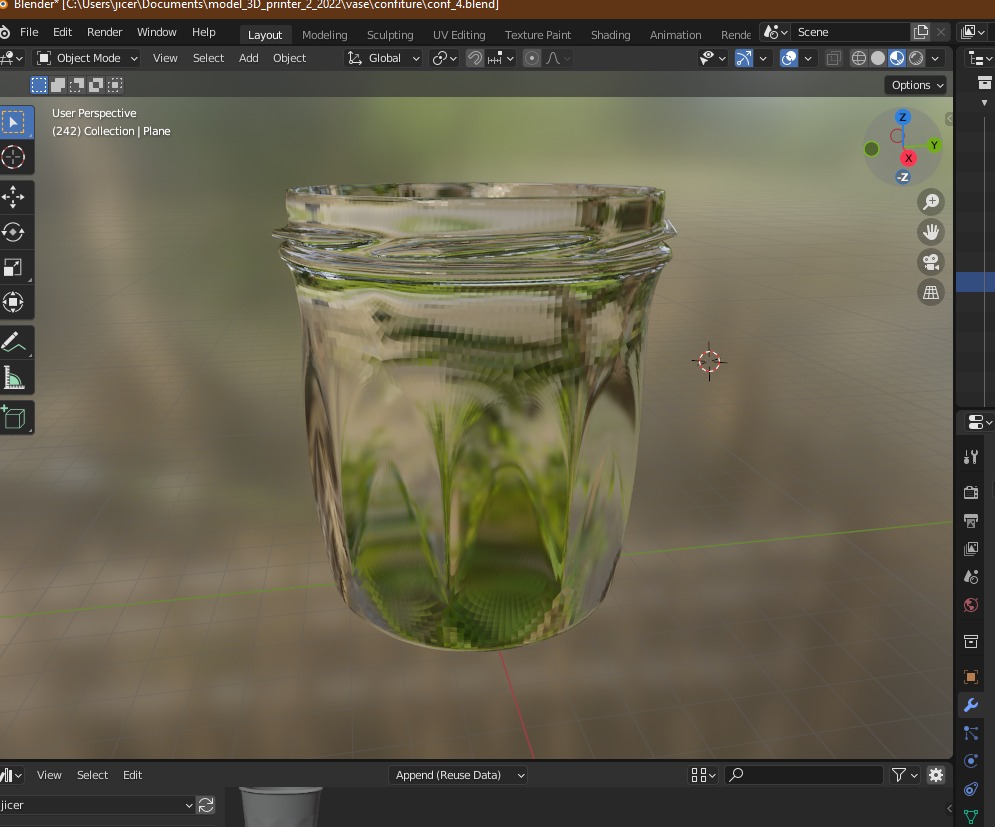The width and height of the screenshot is (995, 827).
Task: Select the Move tool in the toolbar
Action: coord(14,196)
